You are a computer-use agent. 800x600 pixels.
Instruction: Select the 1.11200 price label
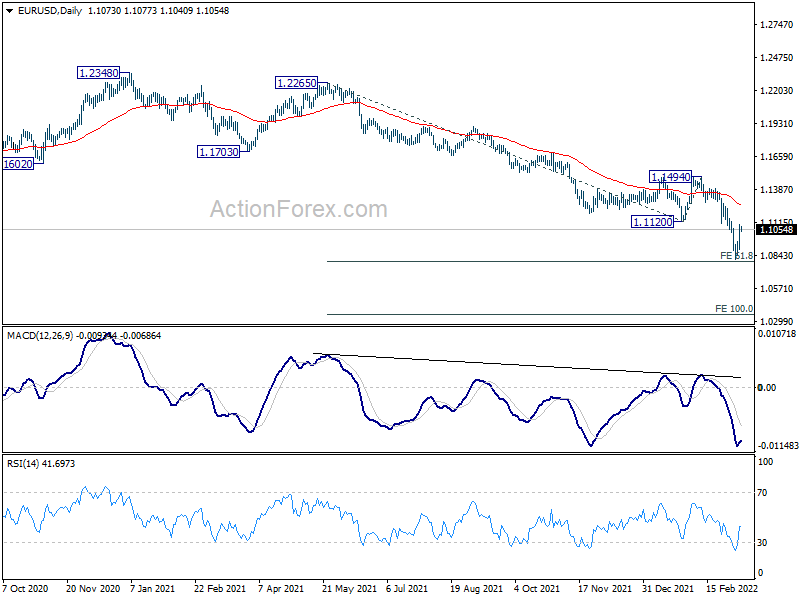tap(653, 222)
